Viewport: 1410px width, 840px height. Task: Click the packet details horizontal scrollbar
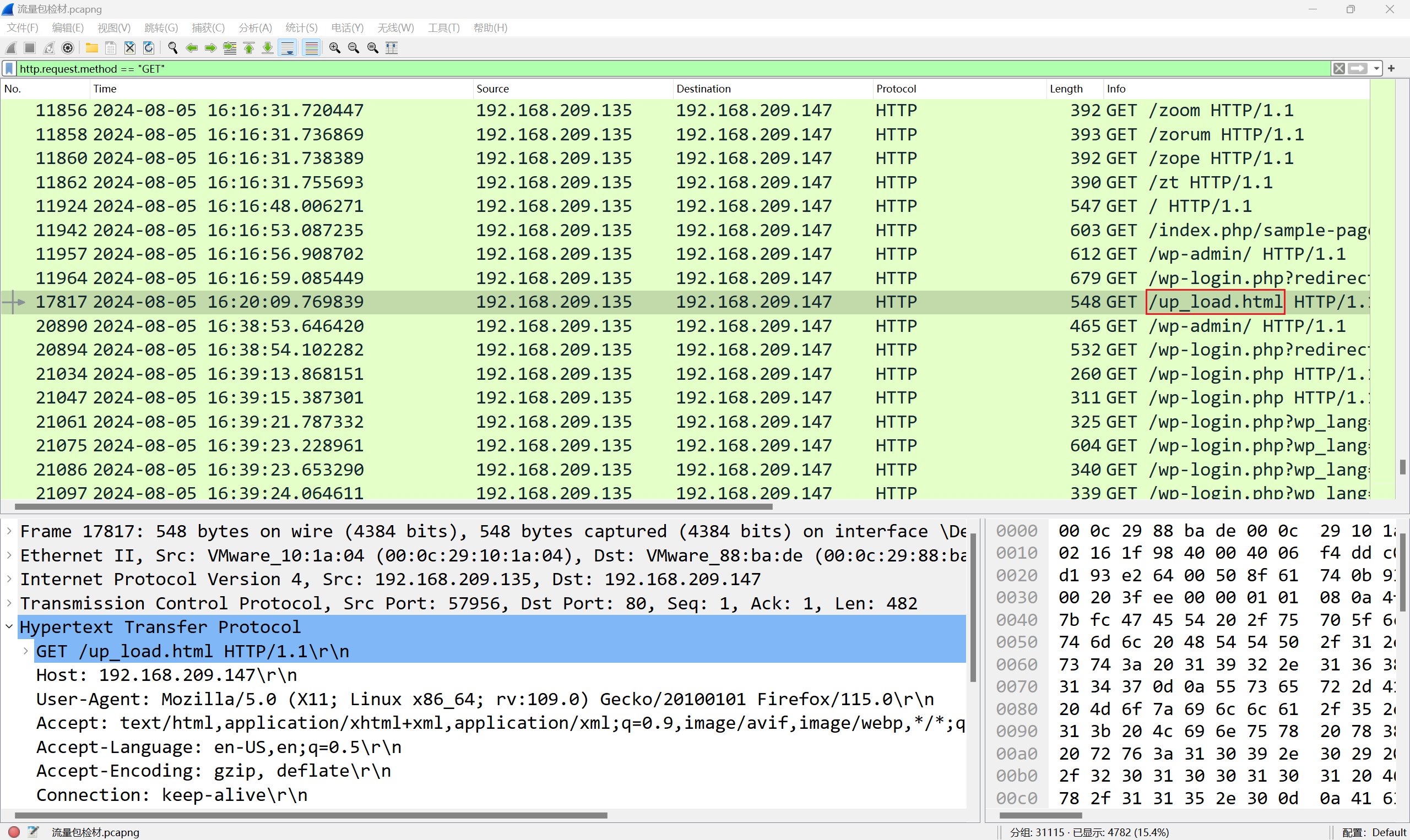(x=310, y=816)
